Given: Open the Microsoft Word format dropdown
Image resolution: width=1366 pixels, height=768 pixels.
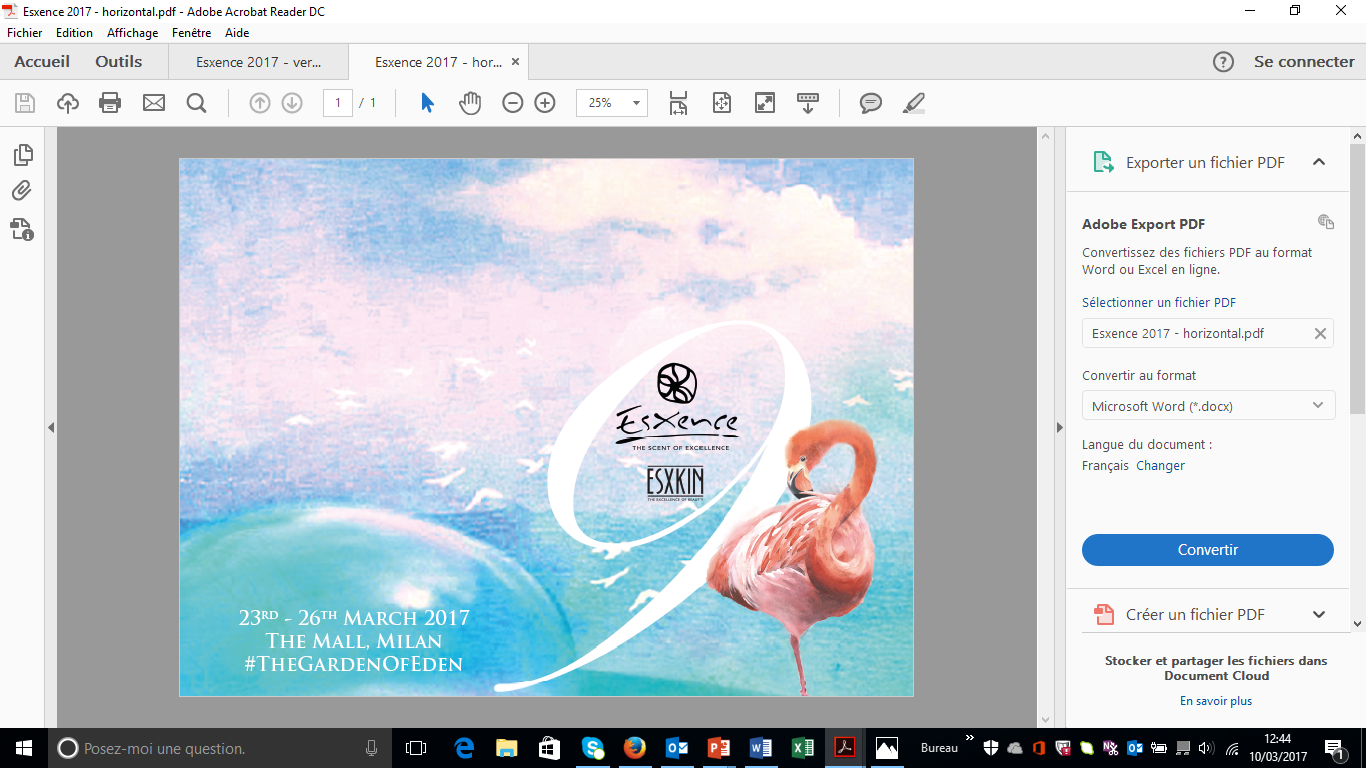Looking at the screenshot, I should (1208, 406).
